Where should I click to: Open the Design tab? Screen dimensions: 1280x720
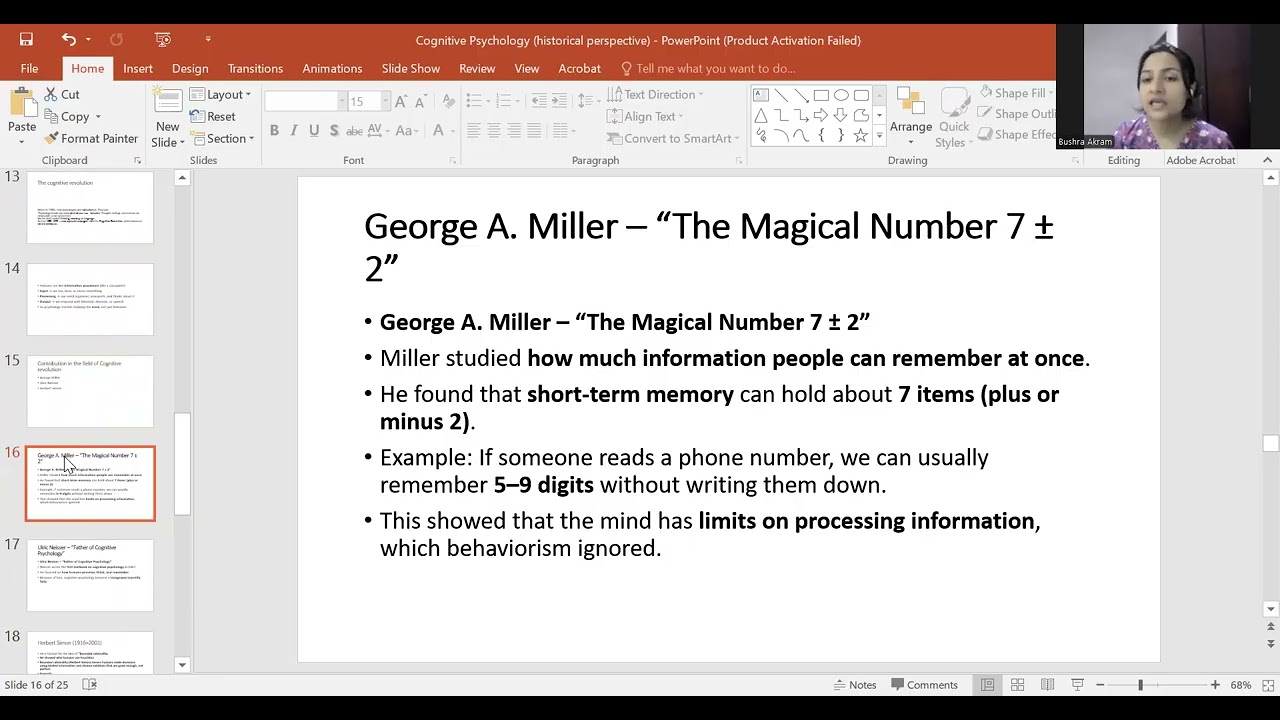tap(190, 68)
